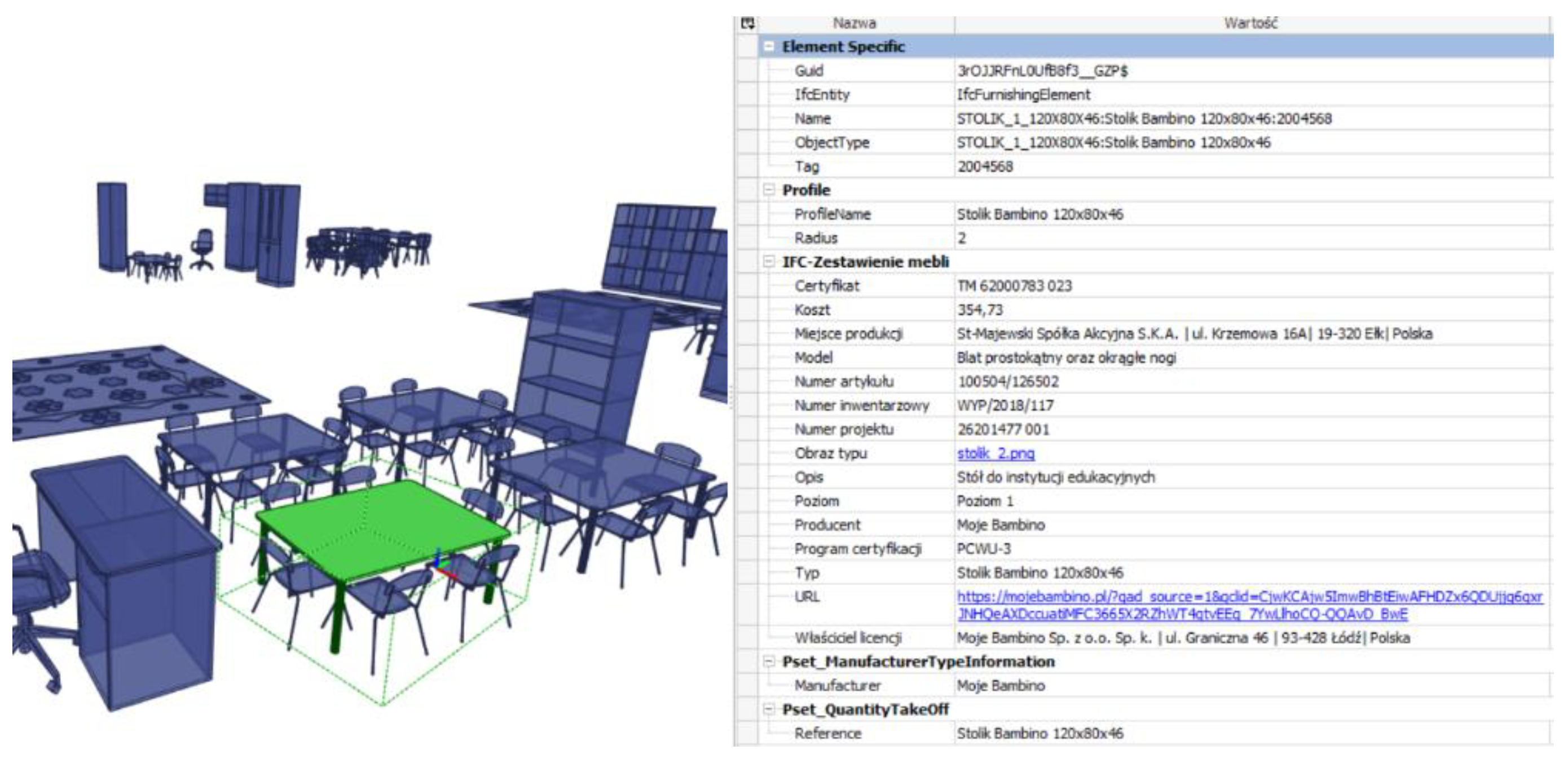
Task: Collapse the Pset_QuantityTakeOff group
Action: coord(769,709)
